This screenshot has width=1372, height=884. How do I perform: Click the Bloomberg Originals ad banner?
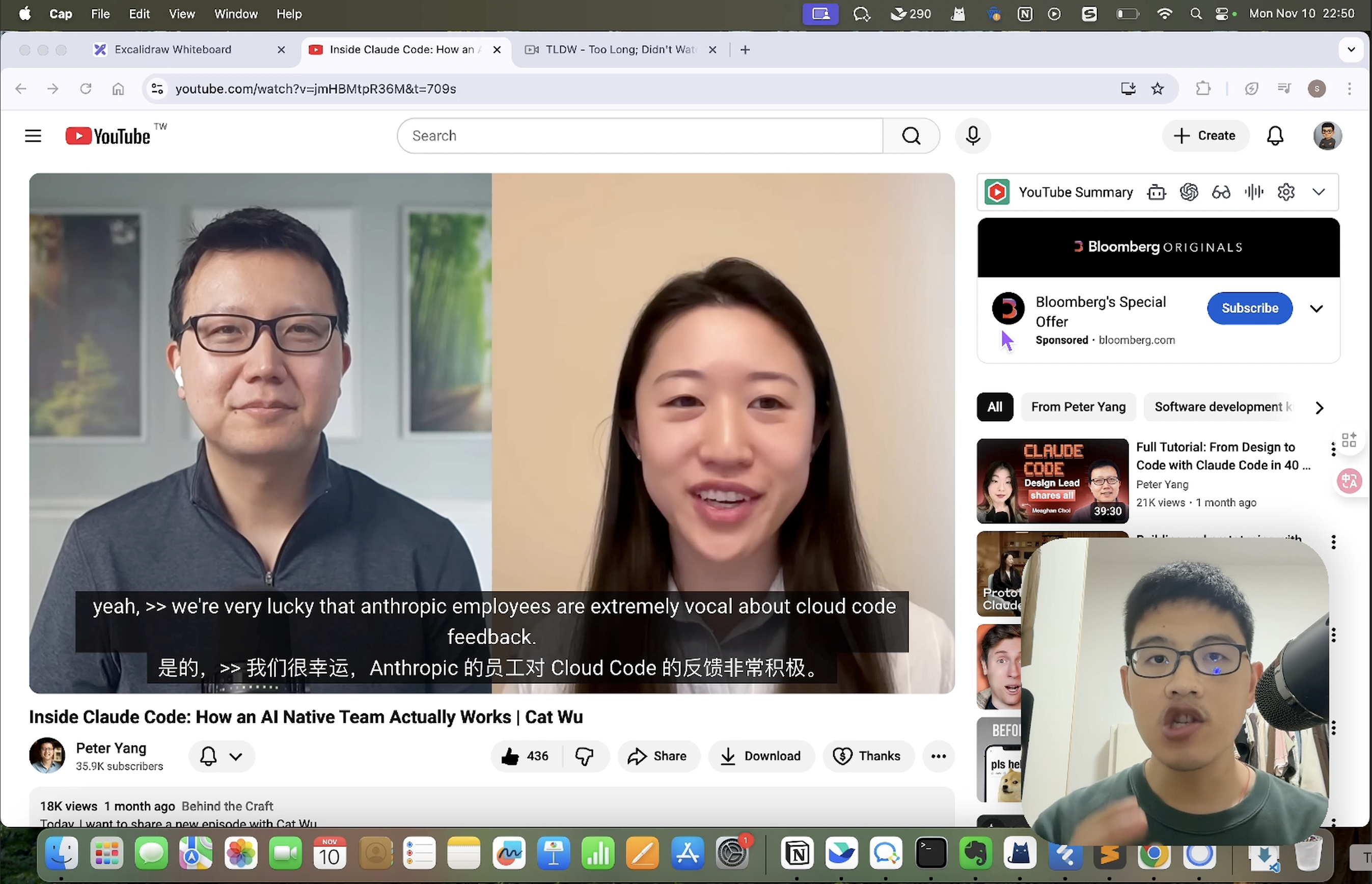coord(1158,247)
